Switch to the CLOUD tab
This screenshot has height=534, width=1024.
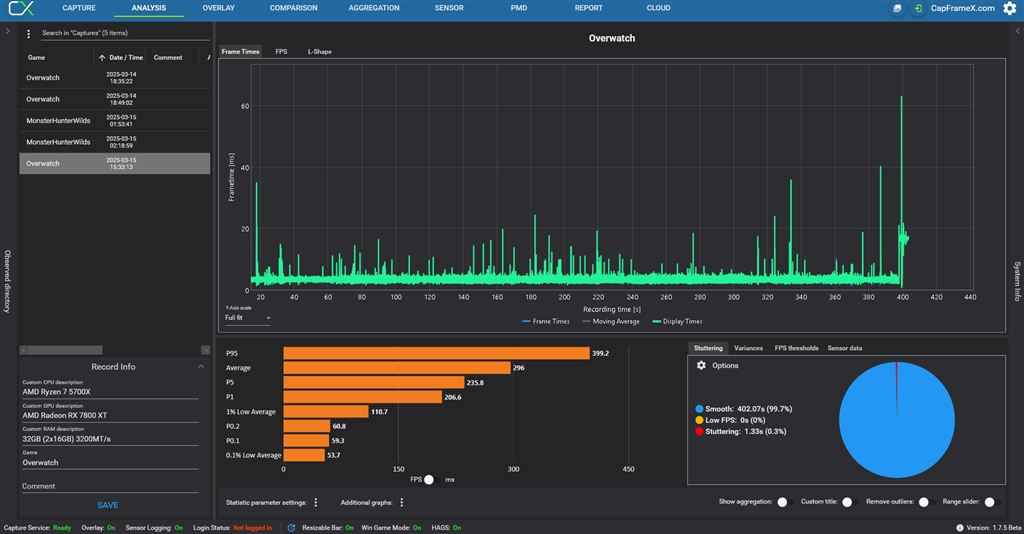click(x=658, y=8)
